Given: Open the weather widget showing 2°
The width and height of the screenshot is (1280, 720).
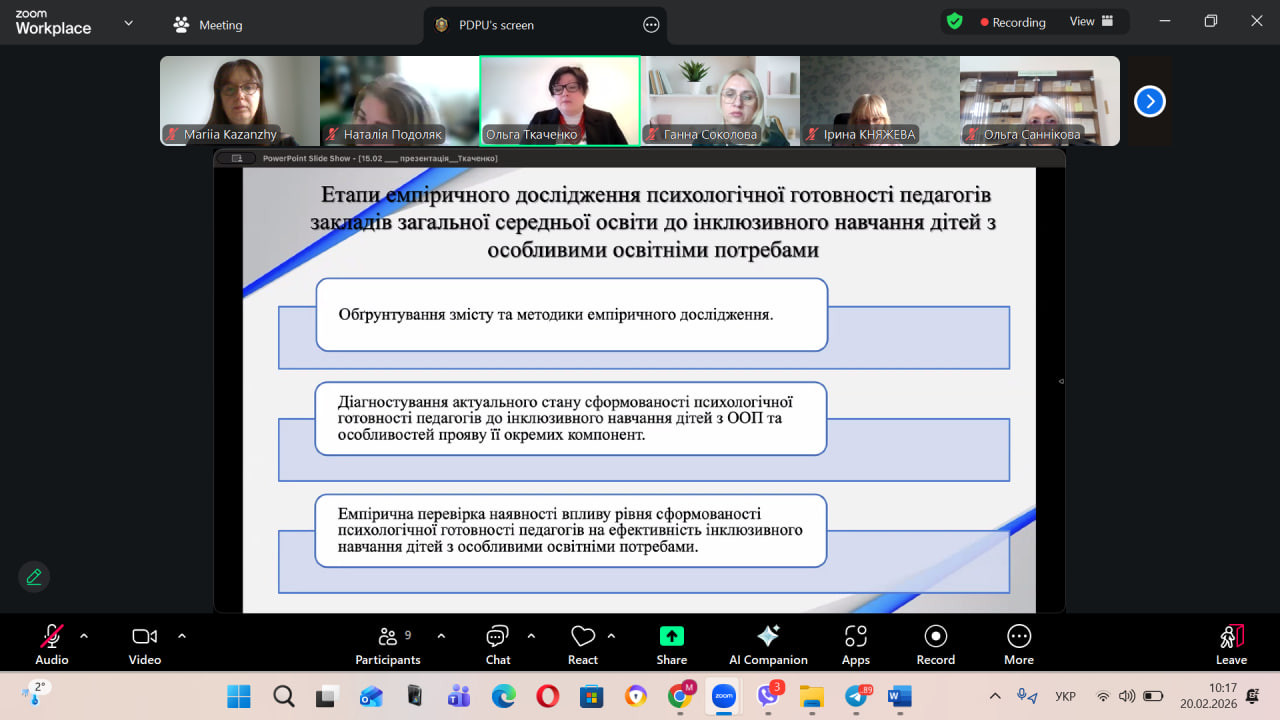Looking at the screenshot, I should [33, 692].
